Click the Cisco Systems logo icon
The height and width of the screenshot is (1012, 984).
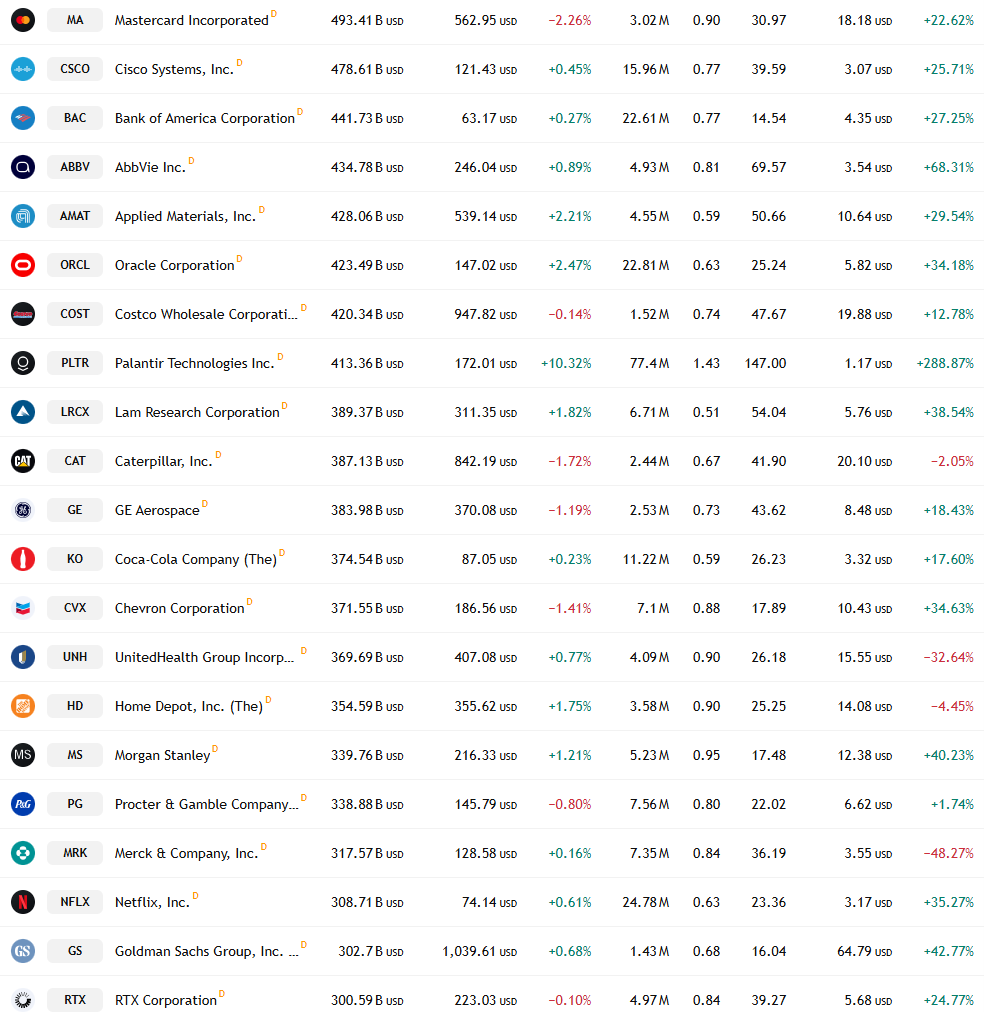[23, 69]
